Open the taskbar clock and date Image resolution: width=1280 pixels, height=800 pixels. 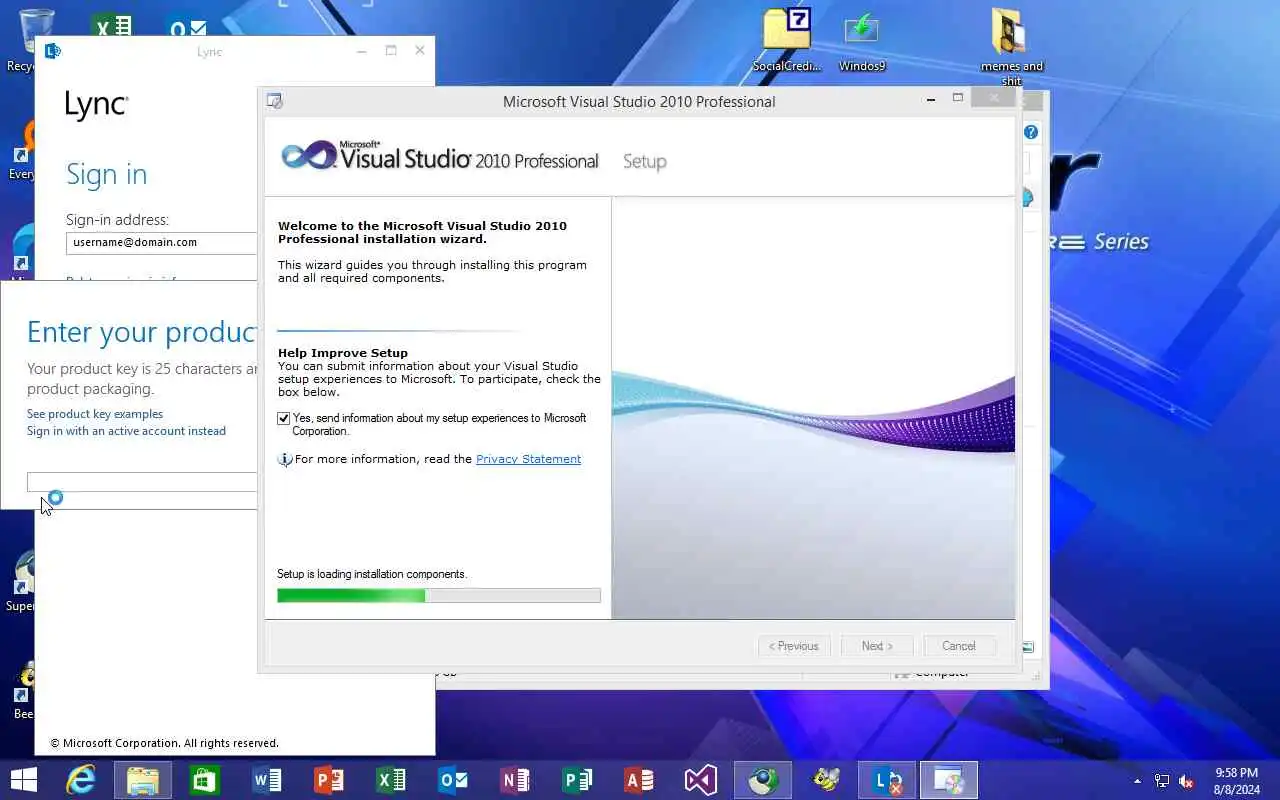click(1236, 781)
